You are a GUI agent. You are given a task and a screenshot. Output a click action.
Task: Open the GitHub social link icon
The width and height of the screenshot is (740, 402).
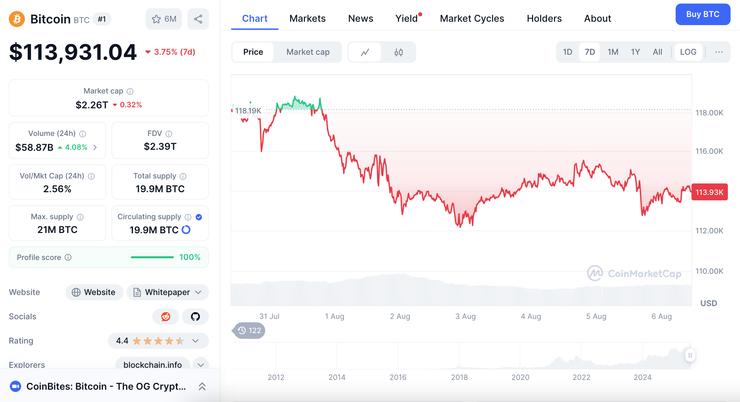(x=195, y=316)
